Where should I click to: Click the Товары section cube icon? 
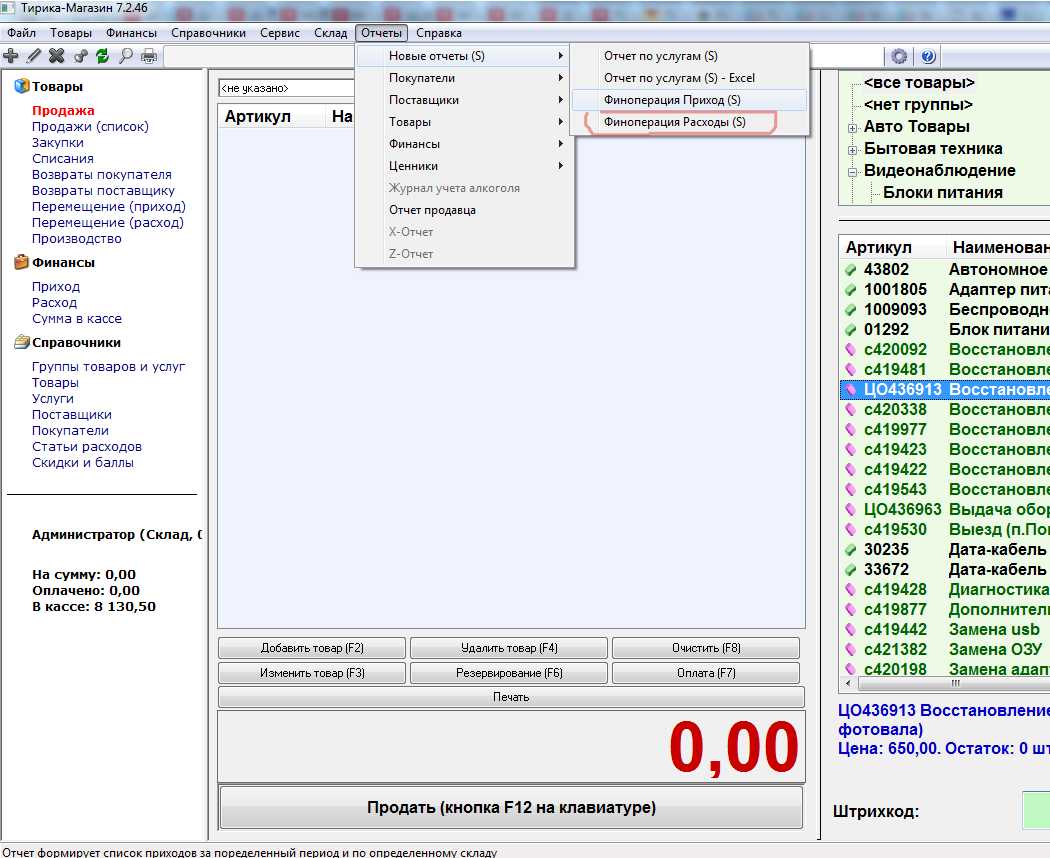click(22, 86)
